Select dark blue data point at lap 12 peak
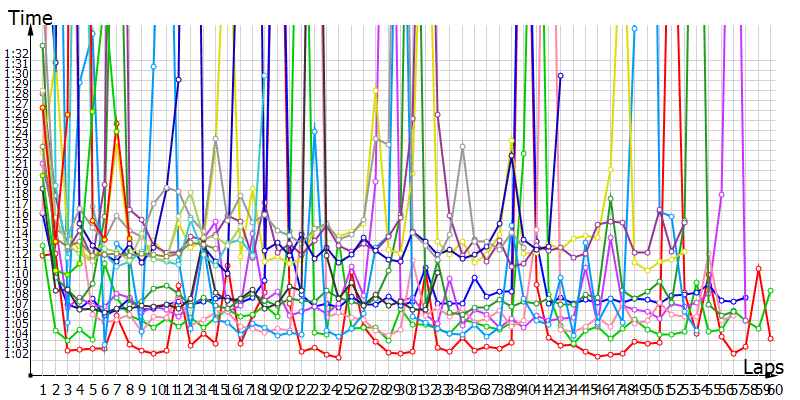The width and height of the screenshot is (800, 400). [x=178, y=79]
